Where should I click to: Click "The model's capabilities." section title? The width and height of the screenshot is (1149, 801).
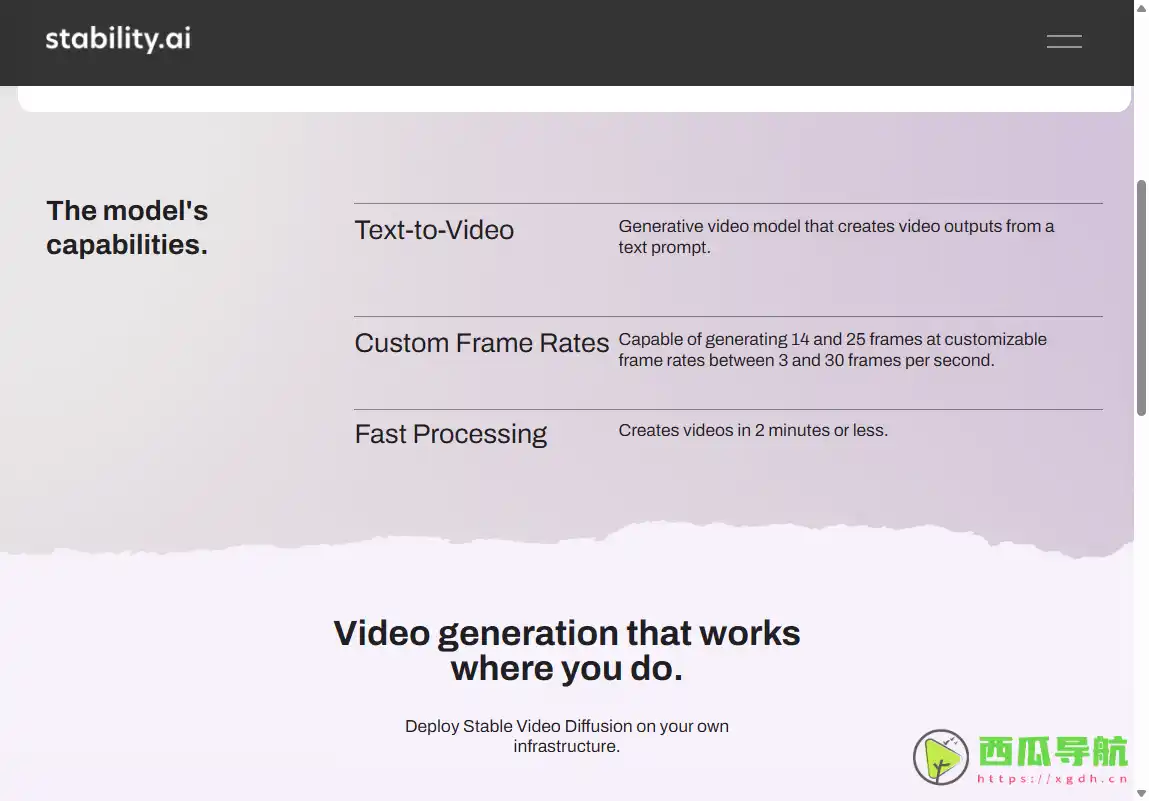(x=127, y=228)
